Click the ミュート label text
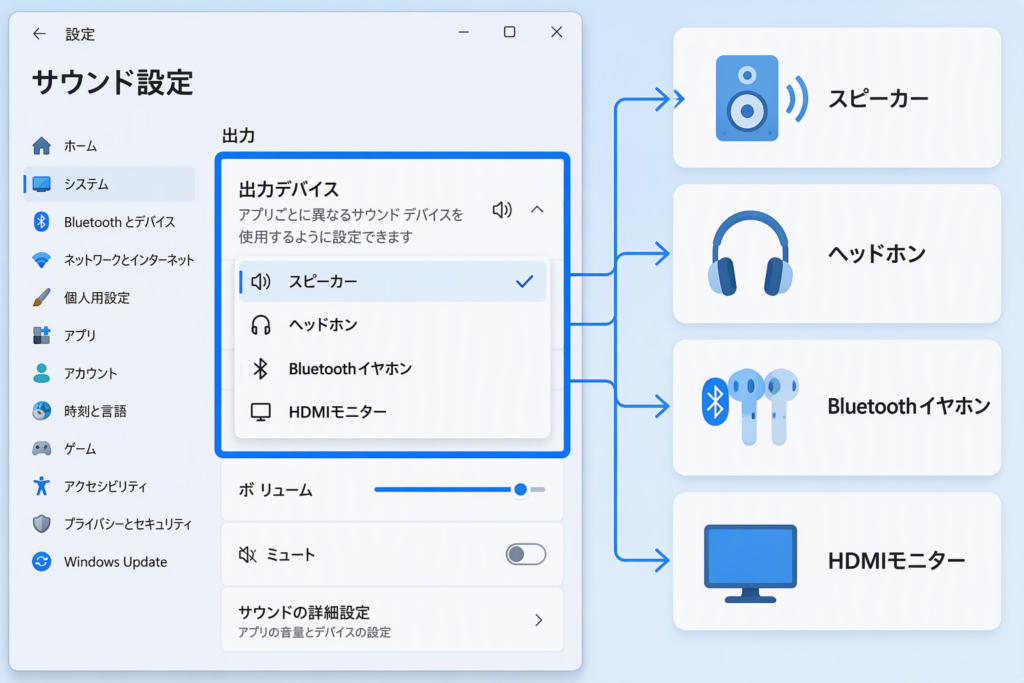Viewport: 1024px width, 683px height. click(291, 555)
